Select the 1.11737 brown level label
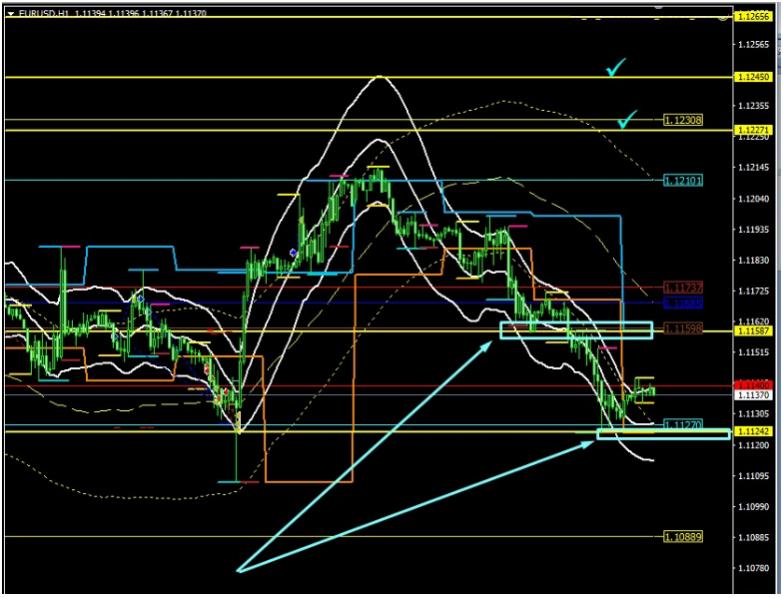Viewport: 783px width, 598px height. pyautogui.click(x=683, y=288)
